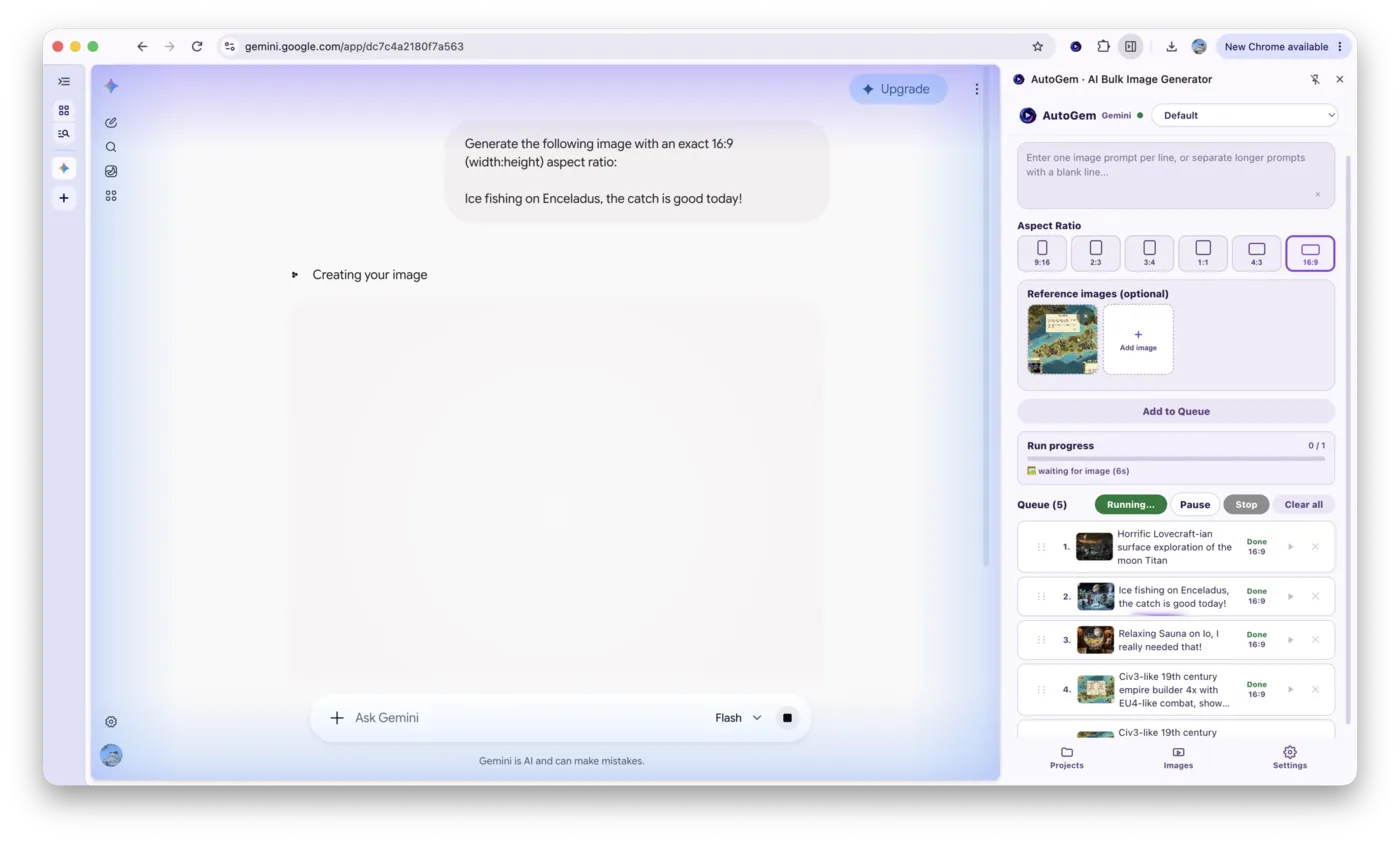Reload the Gemini page
Screen dimensions: 1400x842
point(197,46)
